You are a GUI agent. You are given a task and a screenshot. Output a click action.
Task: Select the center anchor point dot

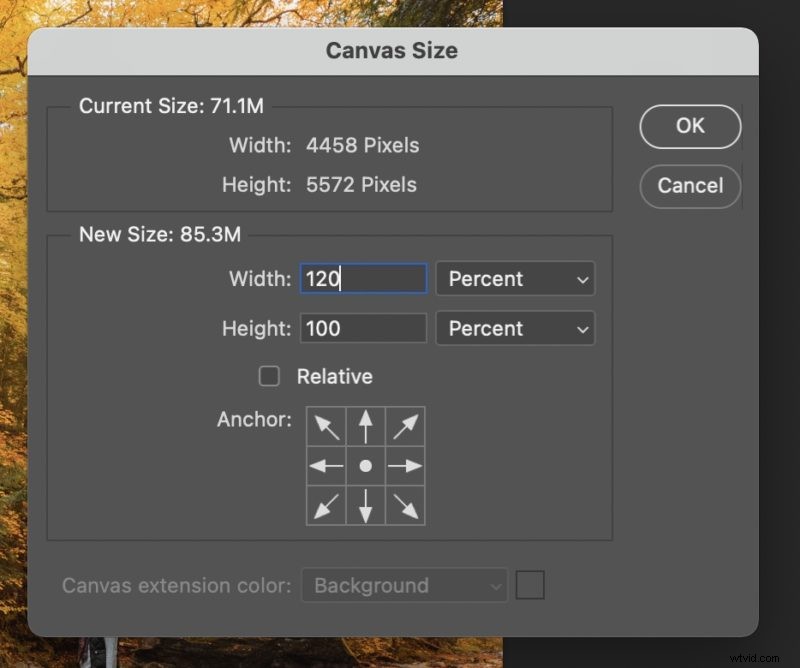365,465
